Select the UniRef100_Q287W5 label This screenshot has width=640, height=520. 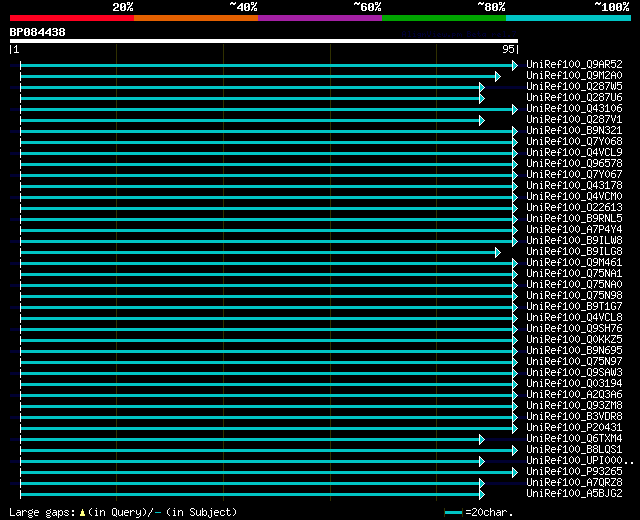pos(574,87)
